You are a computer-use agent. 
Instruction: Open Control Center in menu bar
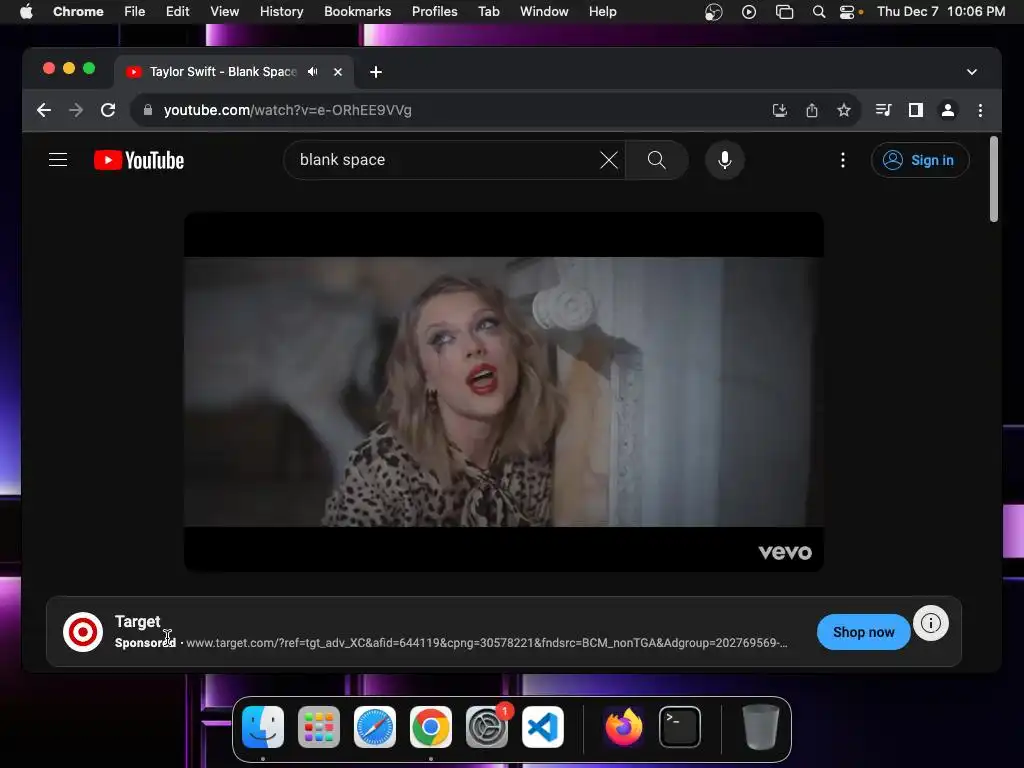point(847,12)
